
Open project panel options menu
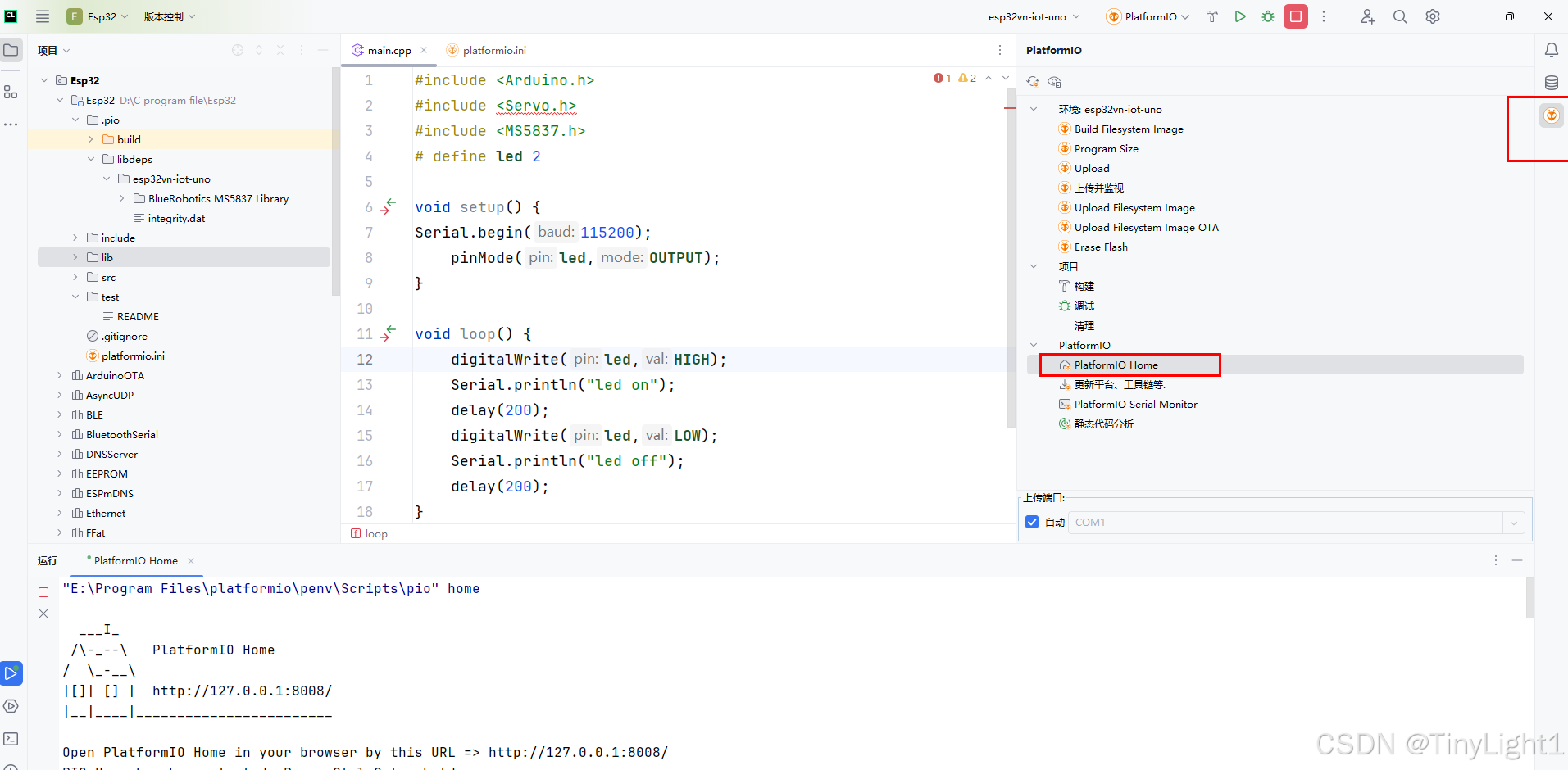pyautogui.click(x=302, y=50)
